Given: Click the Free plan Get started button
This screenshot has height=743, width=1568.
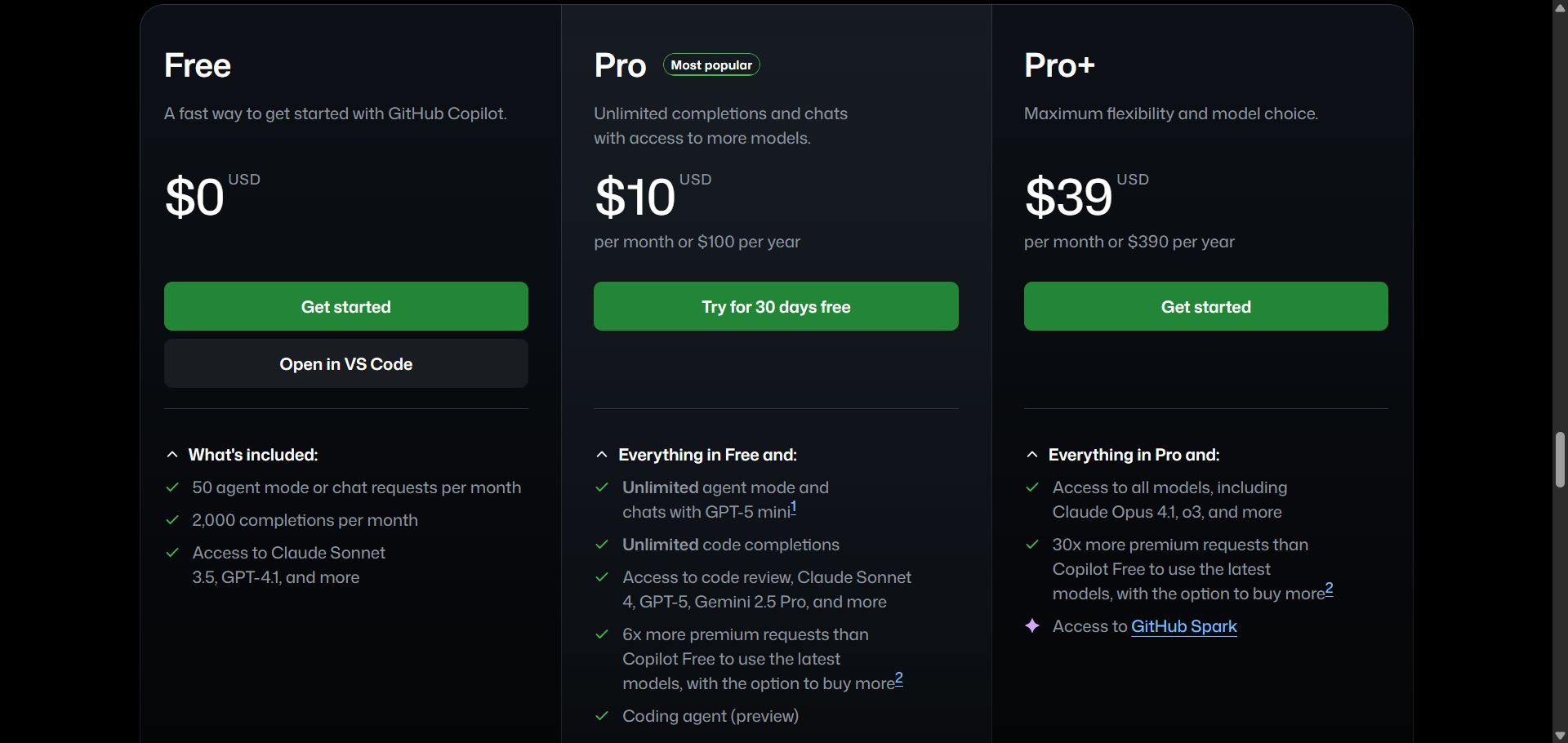Looking at the screenshot, I should [x=345, y=306].
